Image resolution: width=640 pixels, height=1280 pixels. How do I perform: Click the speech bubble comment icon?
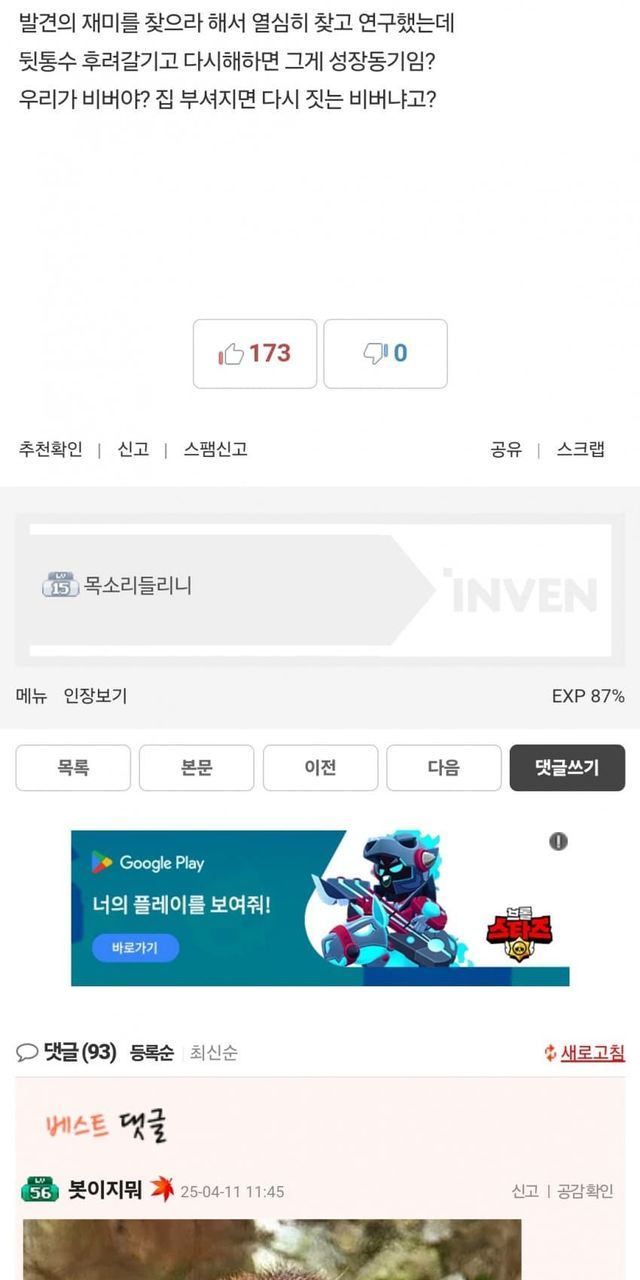[28, 1052]
